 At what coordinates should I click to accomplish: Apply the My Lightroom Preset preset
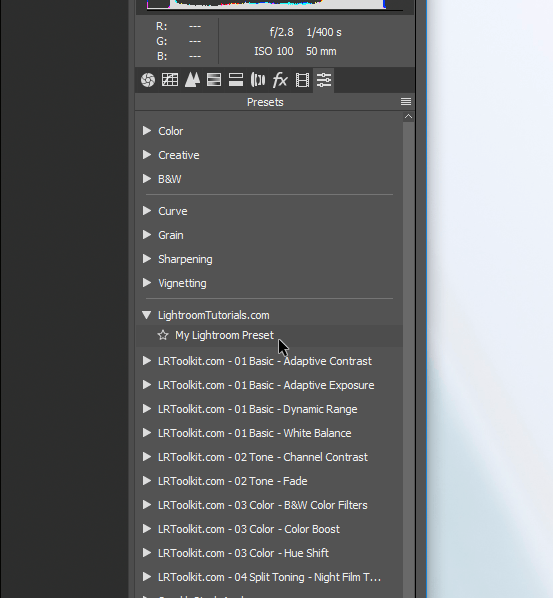point(224,335)
